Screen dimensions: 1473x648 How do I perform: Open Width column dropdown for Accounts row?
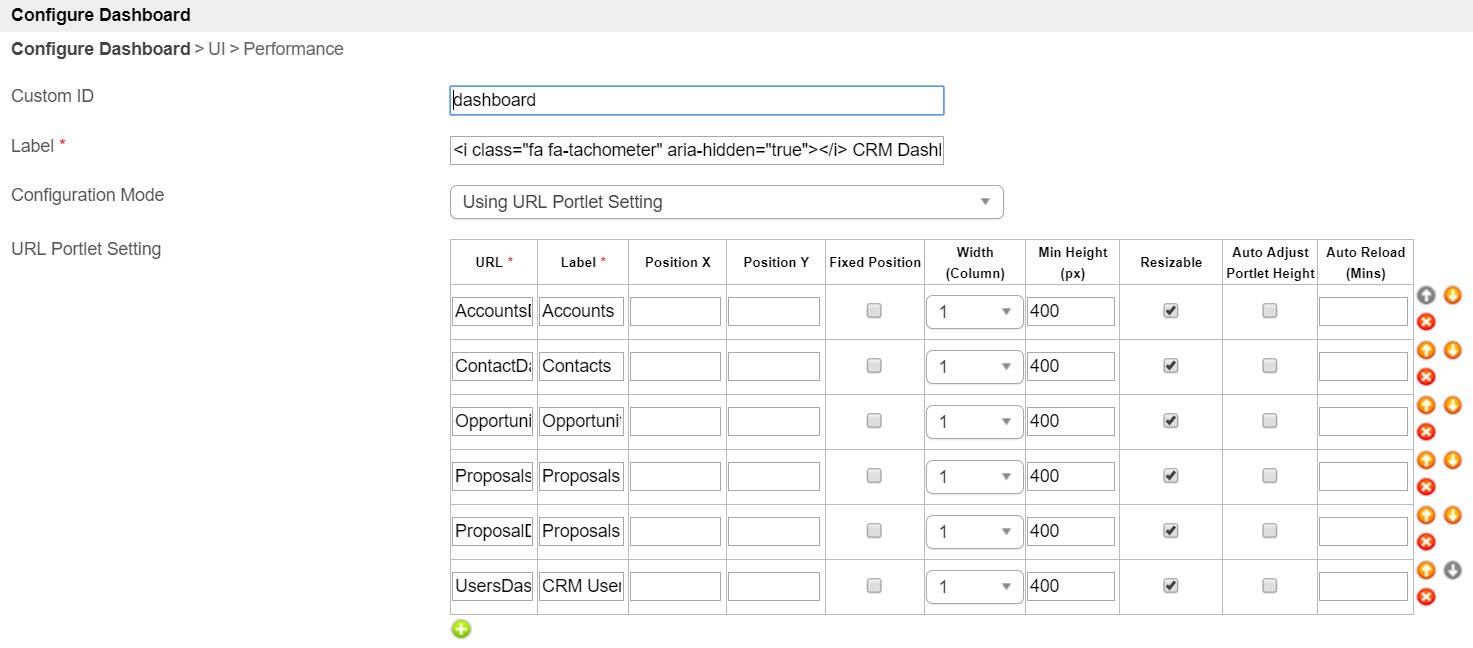tap(974, 312)
